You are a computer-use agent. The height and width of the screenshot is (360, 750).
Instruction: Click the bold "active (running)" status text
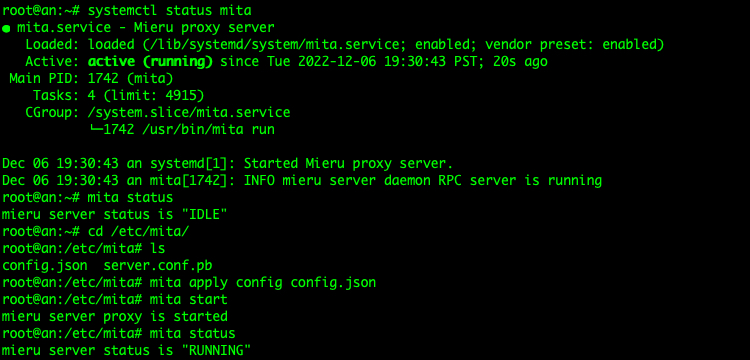pyautogui.click(x=150, y=62)
